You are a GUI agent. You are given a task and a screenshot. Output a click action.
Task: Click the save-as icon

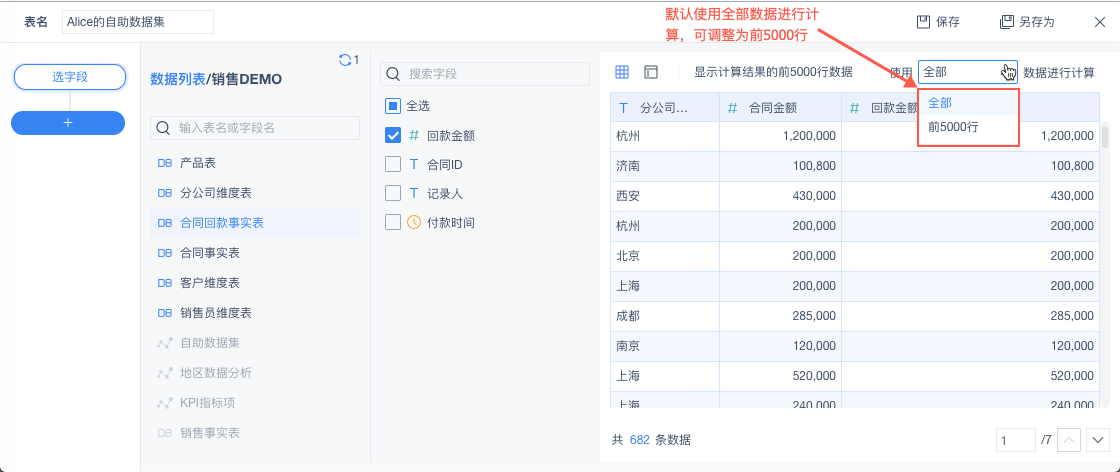tap(1007, 22)
